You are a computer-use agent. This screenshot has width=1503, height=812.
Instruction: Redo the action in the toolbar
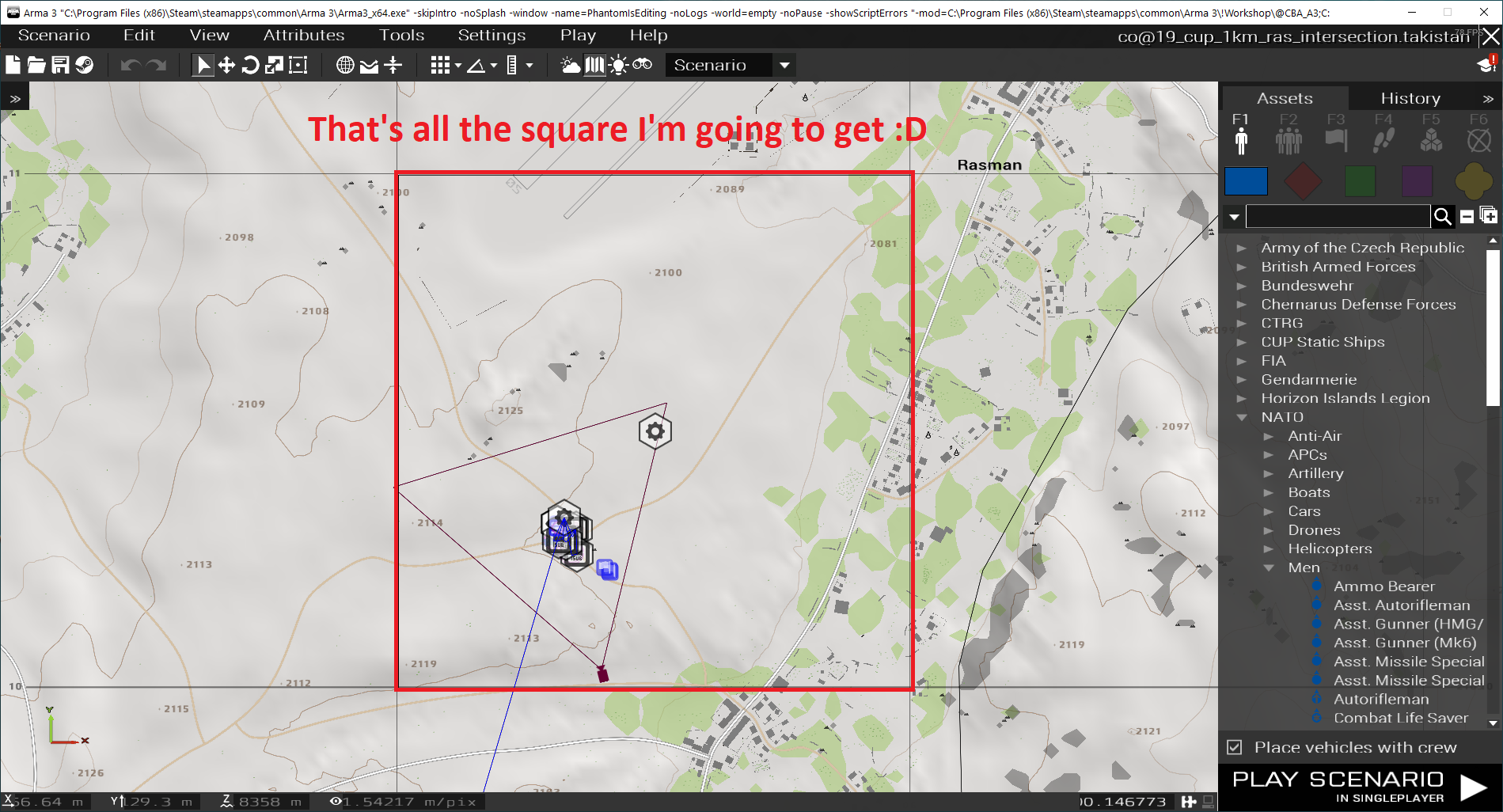coord(157,65)
